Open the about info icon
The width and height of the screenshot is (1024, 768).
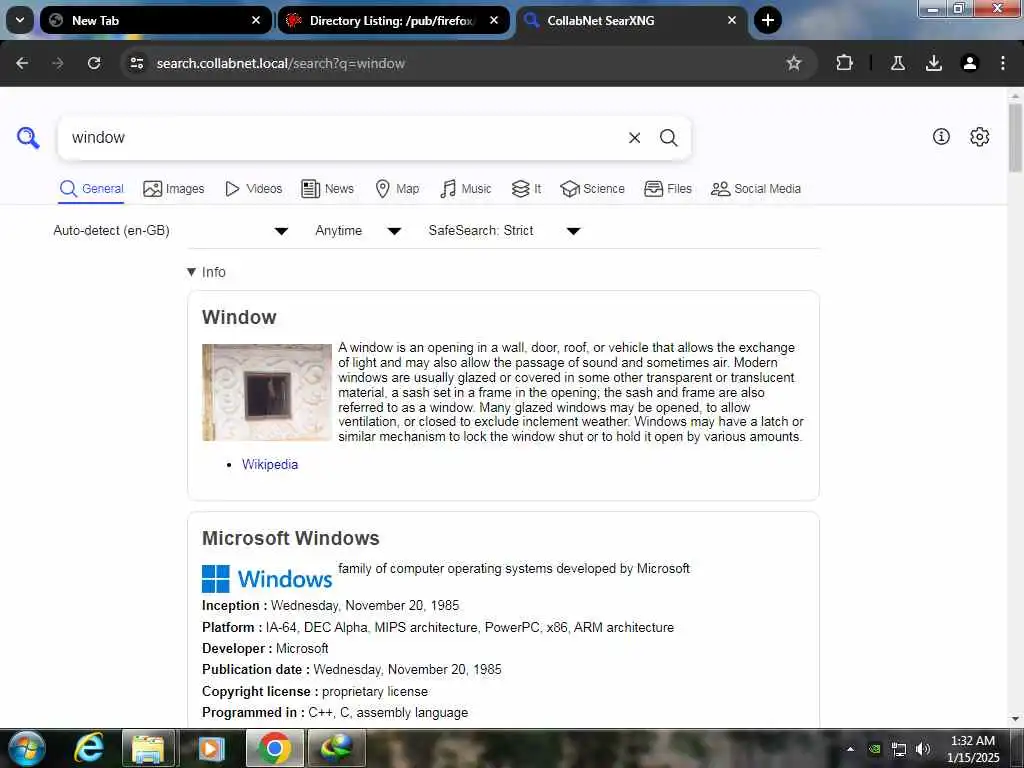point(941,136)
